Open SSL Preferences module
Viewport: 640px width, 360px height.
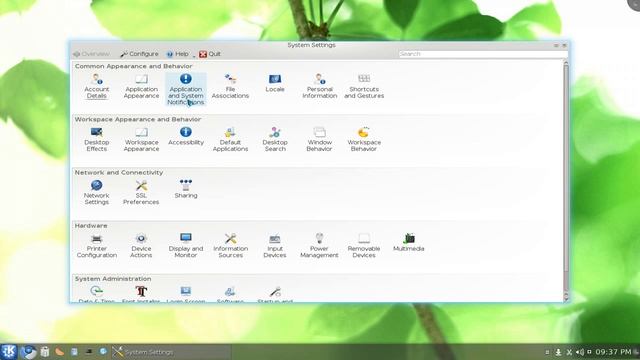pos(141,193)
